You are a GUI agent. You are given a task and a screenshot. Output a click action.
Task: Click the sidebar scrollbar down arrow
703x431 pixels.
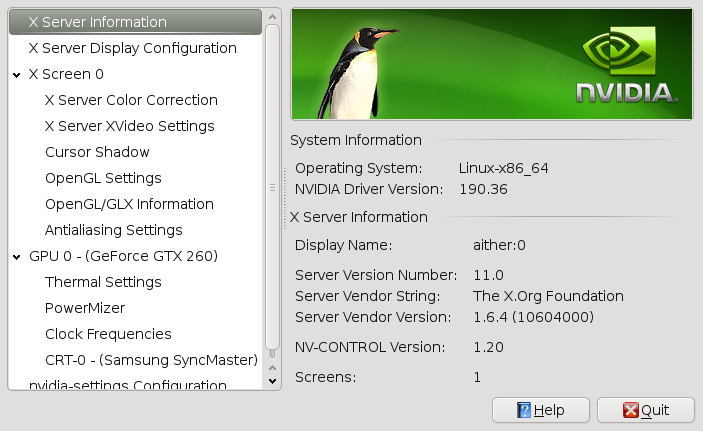pyautogui.click(x=272, y=381)
